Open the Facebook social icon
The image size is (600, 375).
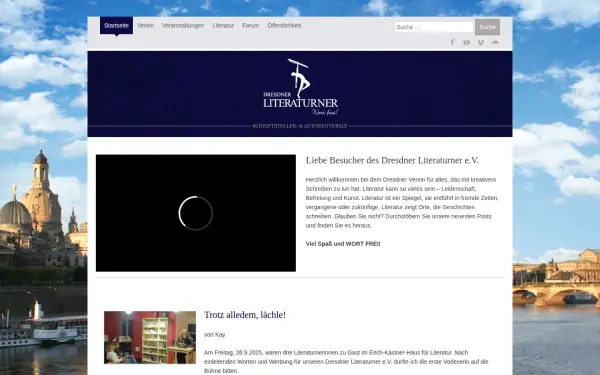(452, 42)
